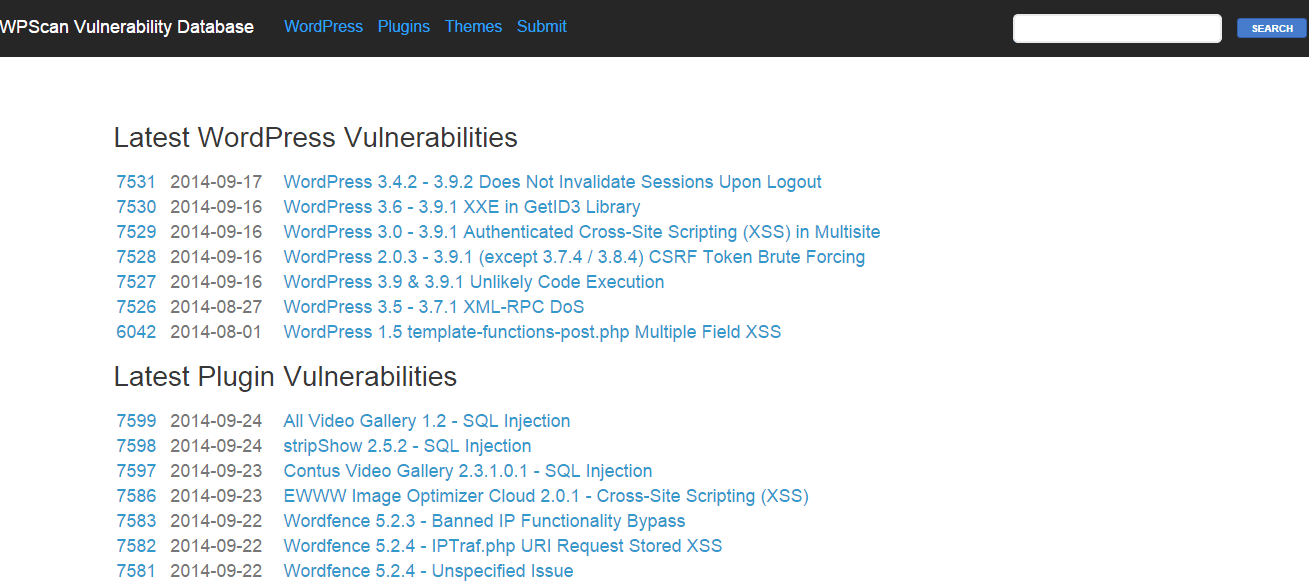View All Video Gallery SQL Injection details
This screenshot has height=582, width=1309.
(427, 420)
